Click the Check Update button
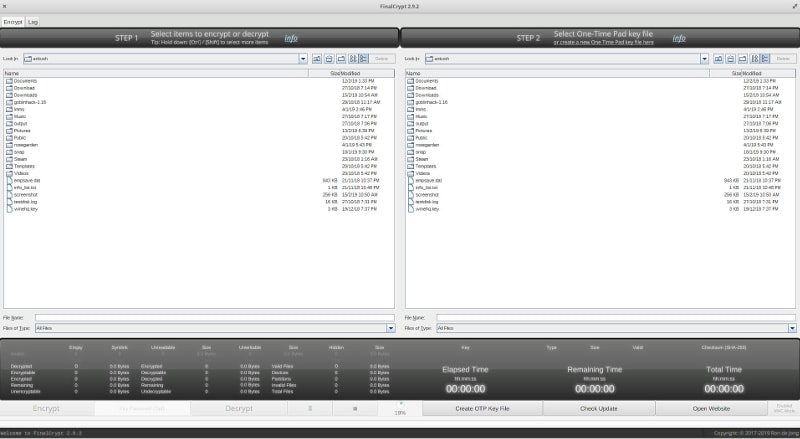 pos(599,409)
